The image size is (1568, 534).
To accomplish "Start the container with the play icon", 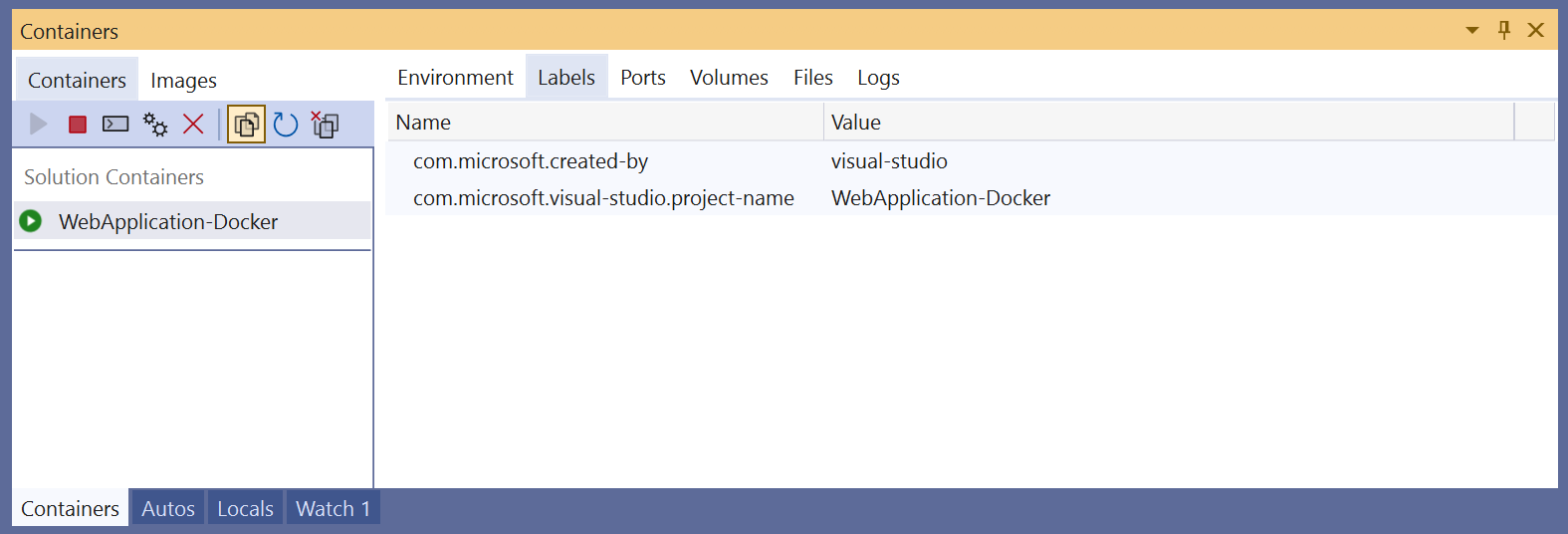I will tap(39, 124).
